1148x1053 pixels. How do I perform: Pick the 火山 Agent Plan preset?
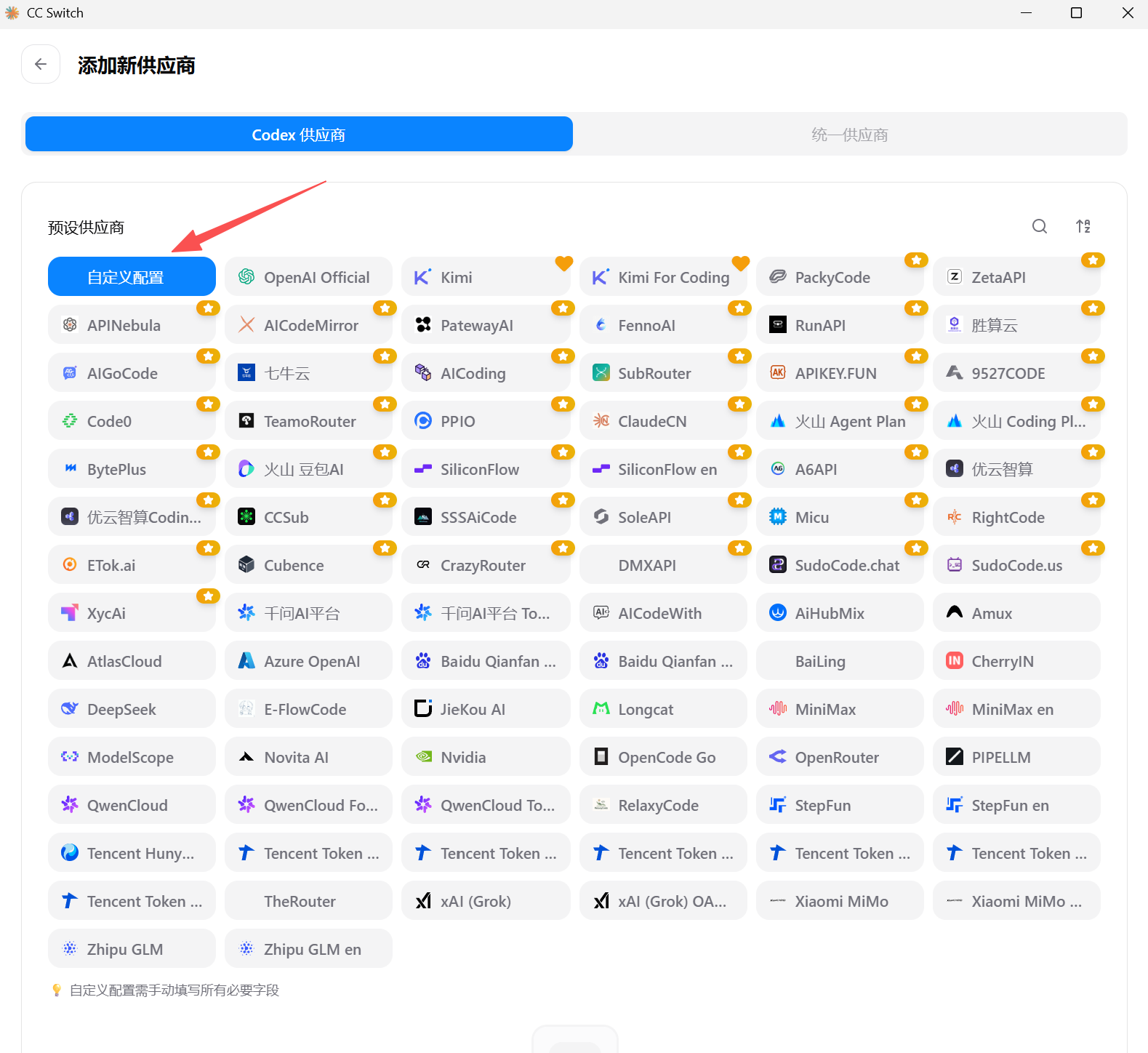840,421
